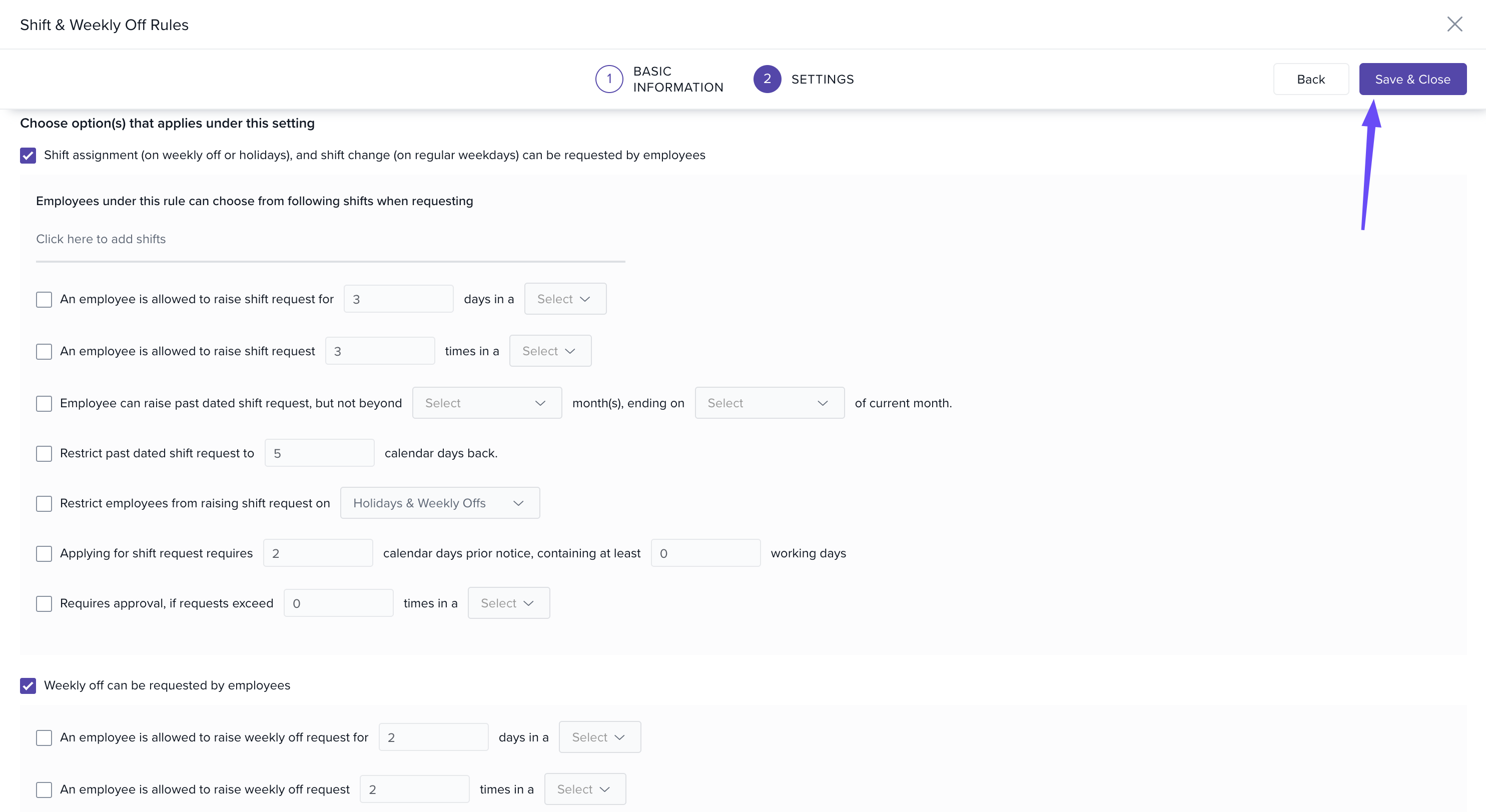Screen dimensions: 1486x812
Task: Go to Basic Information step
Action: click(x=677, y=79)
